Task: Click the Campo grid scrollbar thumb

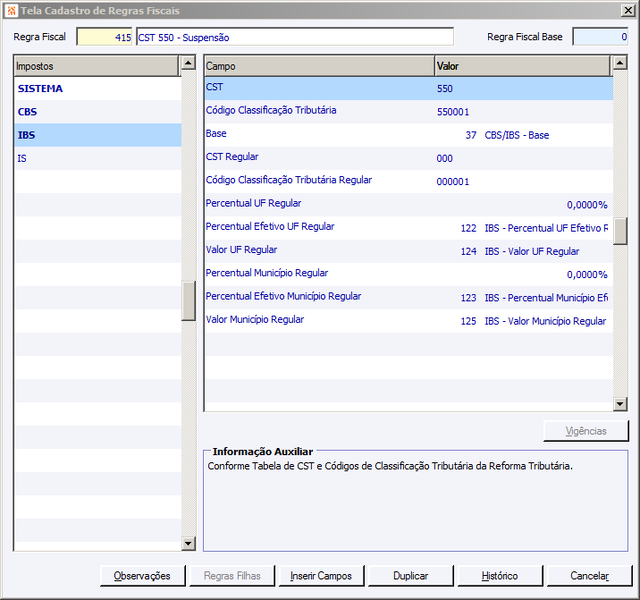Action: click(x=620, y=231)
